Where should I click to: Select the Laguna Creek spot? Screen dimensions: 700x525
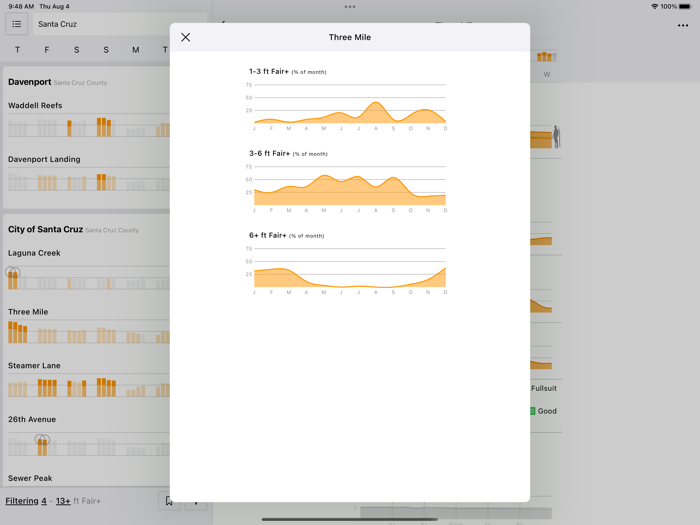tap(34, 253)
